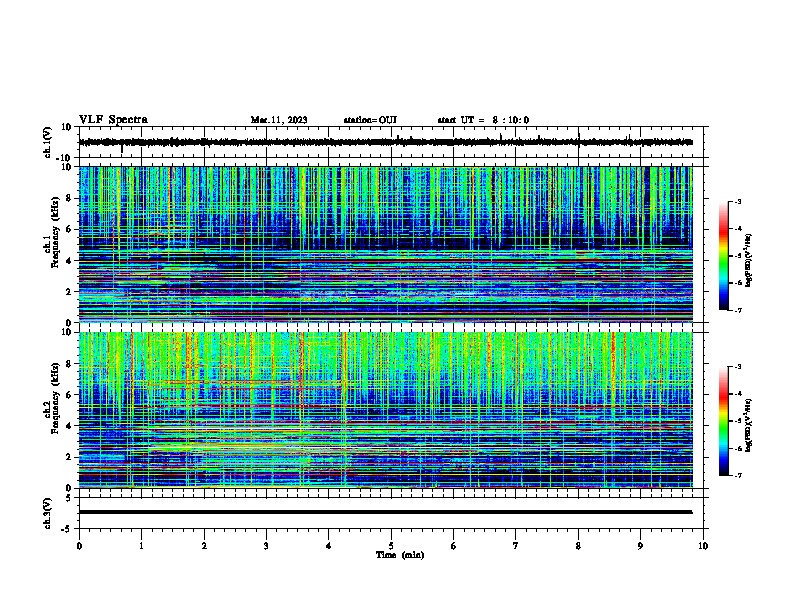Click the 'ch.2 Frequency (kHz)' axis label
Viewport: 792px width, 612px height.
52,398
